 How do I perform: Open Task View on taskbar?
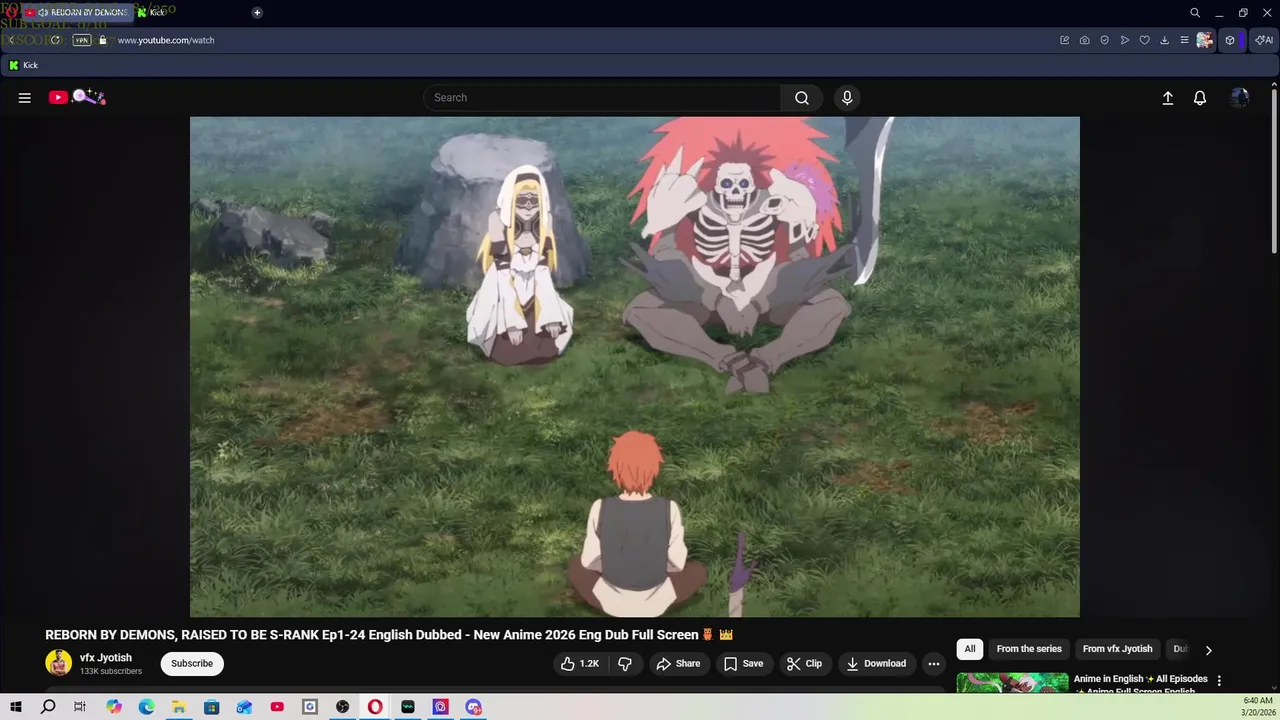[80, 707]
